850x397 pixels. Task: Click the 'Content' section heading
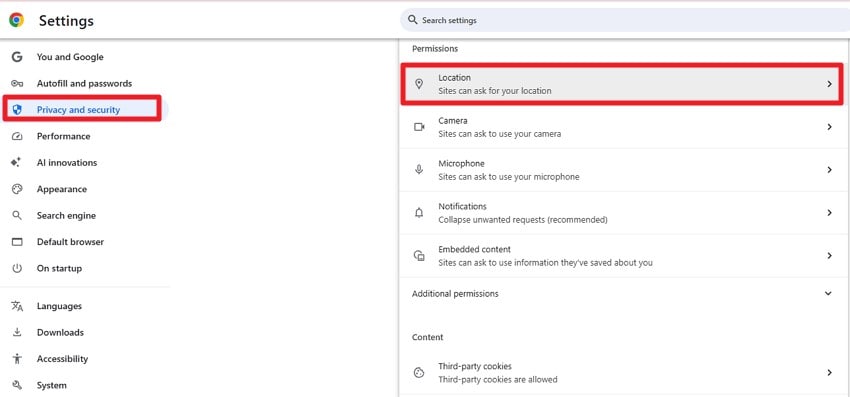pos(427,337)
